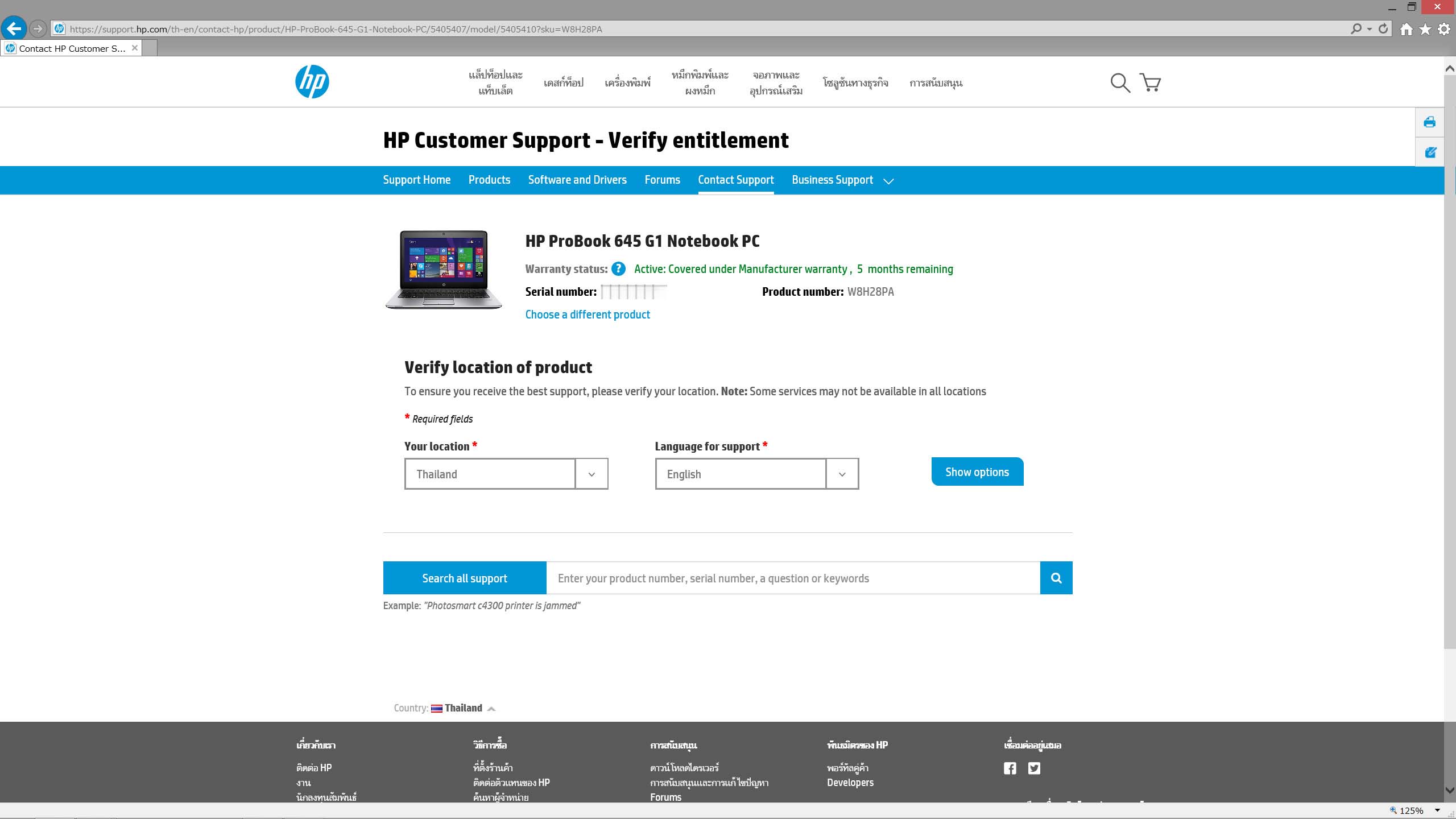Click the HP logo
1456x819 pixels.
(x=312, y=81)
